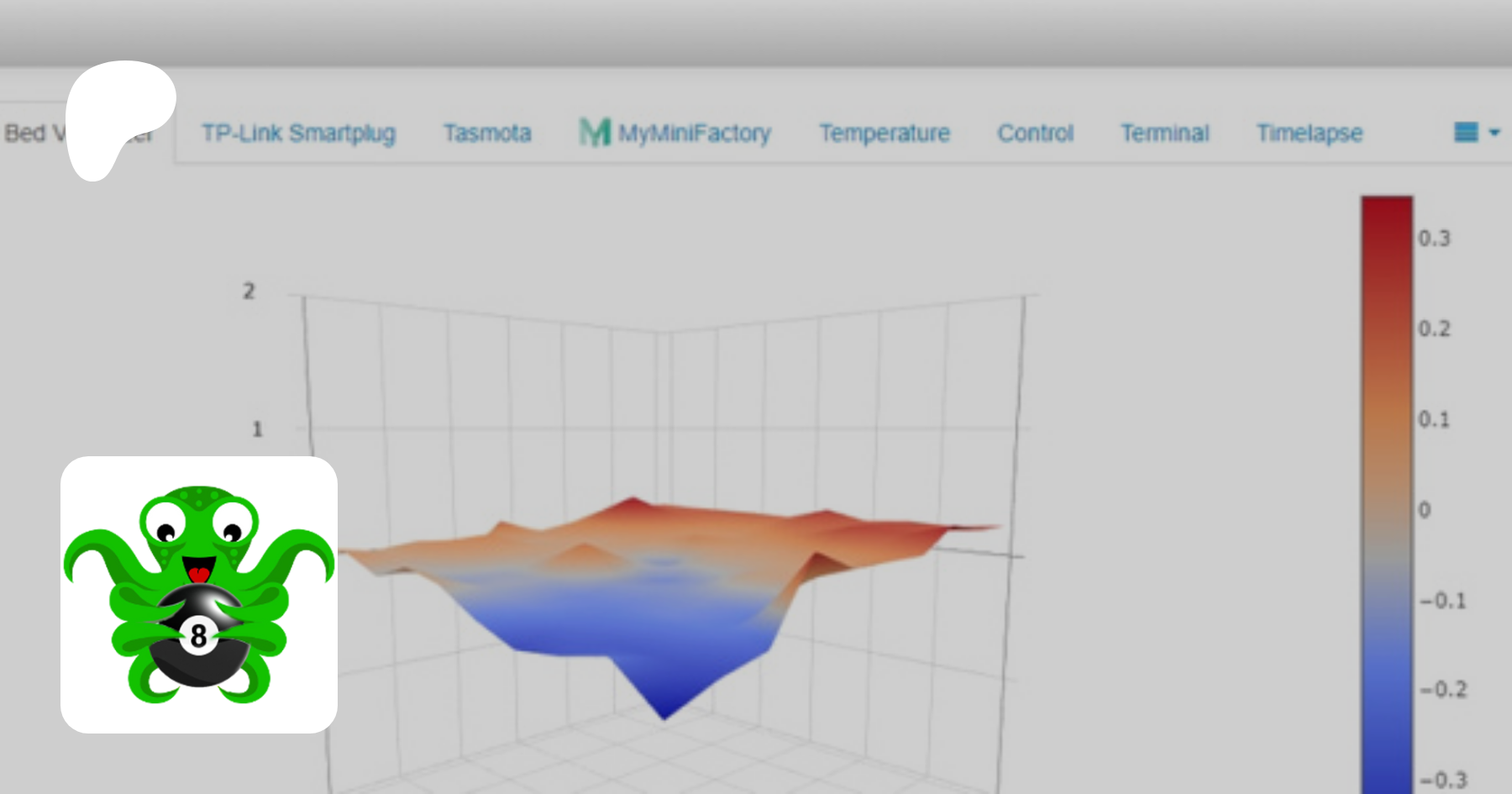Select the MyMiniFactory tab label
The width and height of the screenshot is (1512, 794).
point(694,134)
